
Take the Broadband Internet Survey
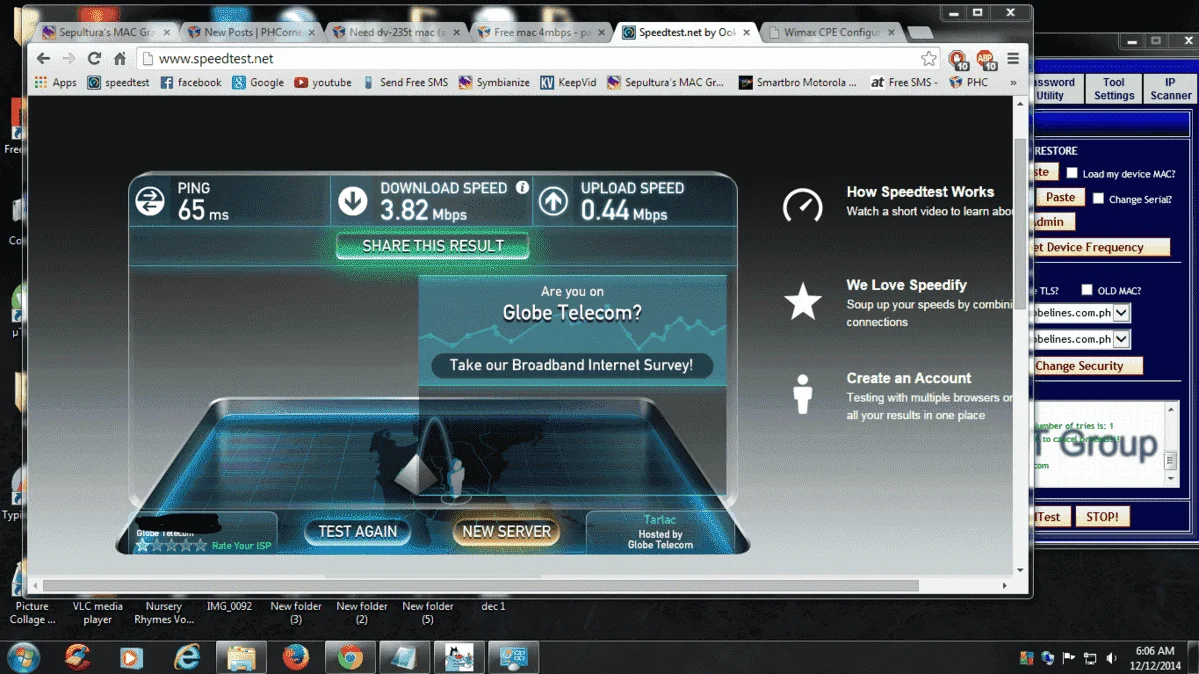(x=571, y=365)
